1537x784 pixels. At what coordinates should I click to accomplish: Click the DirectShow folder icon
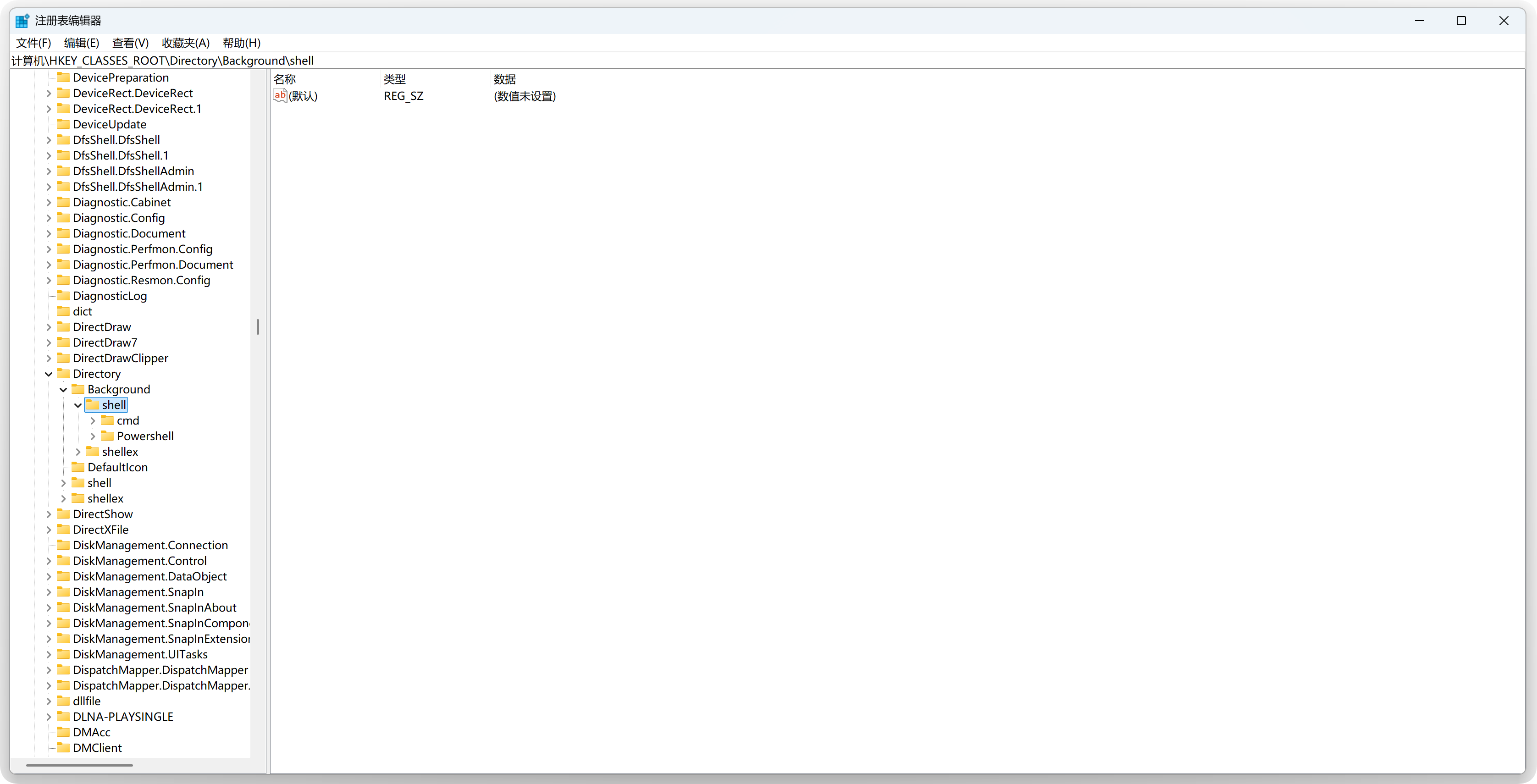(x=63, y=513)
